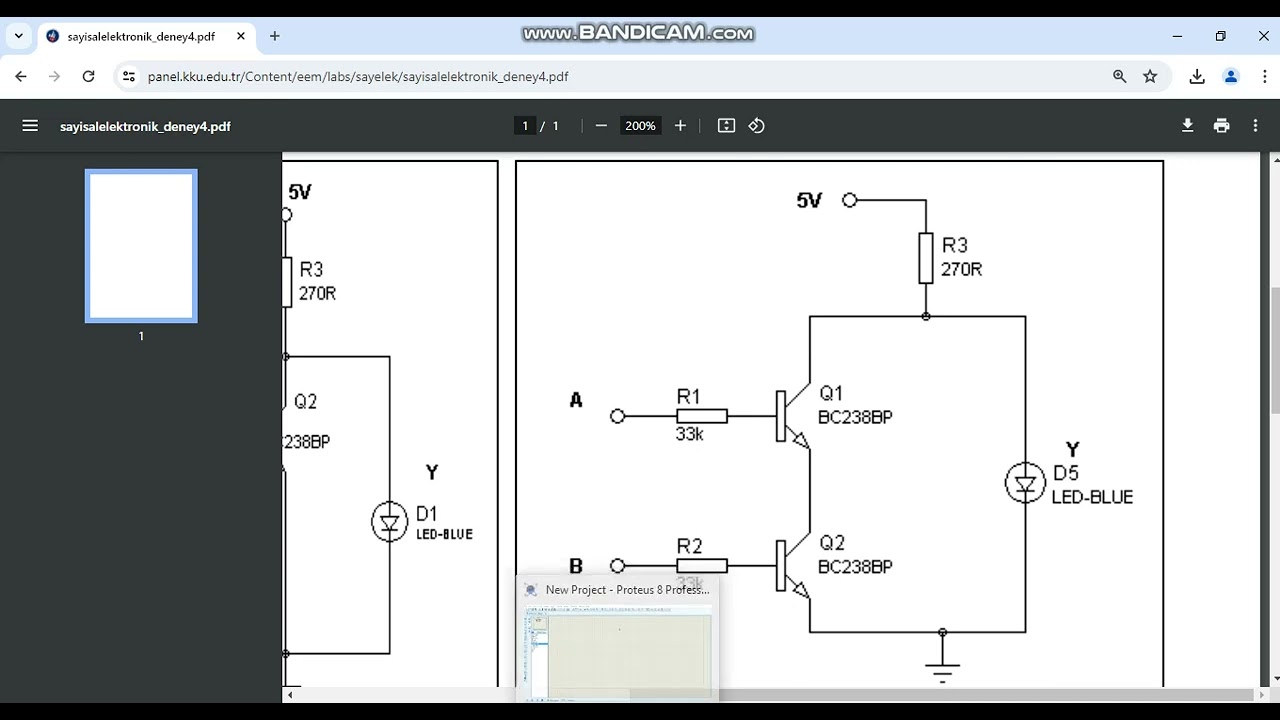Go back to previous page

(21, 76)
